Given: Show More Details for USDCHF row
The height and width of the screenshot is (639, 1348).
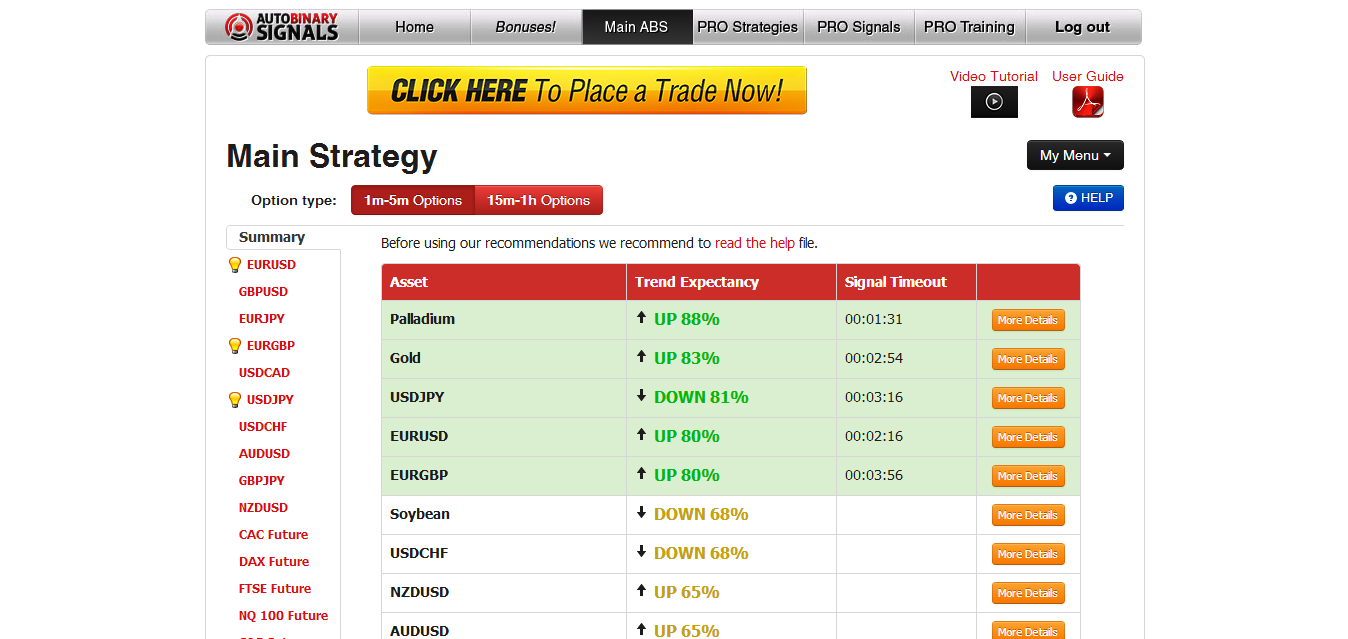Looking at the screenshot, I should (x=1028, y=554).
